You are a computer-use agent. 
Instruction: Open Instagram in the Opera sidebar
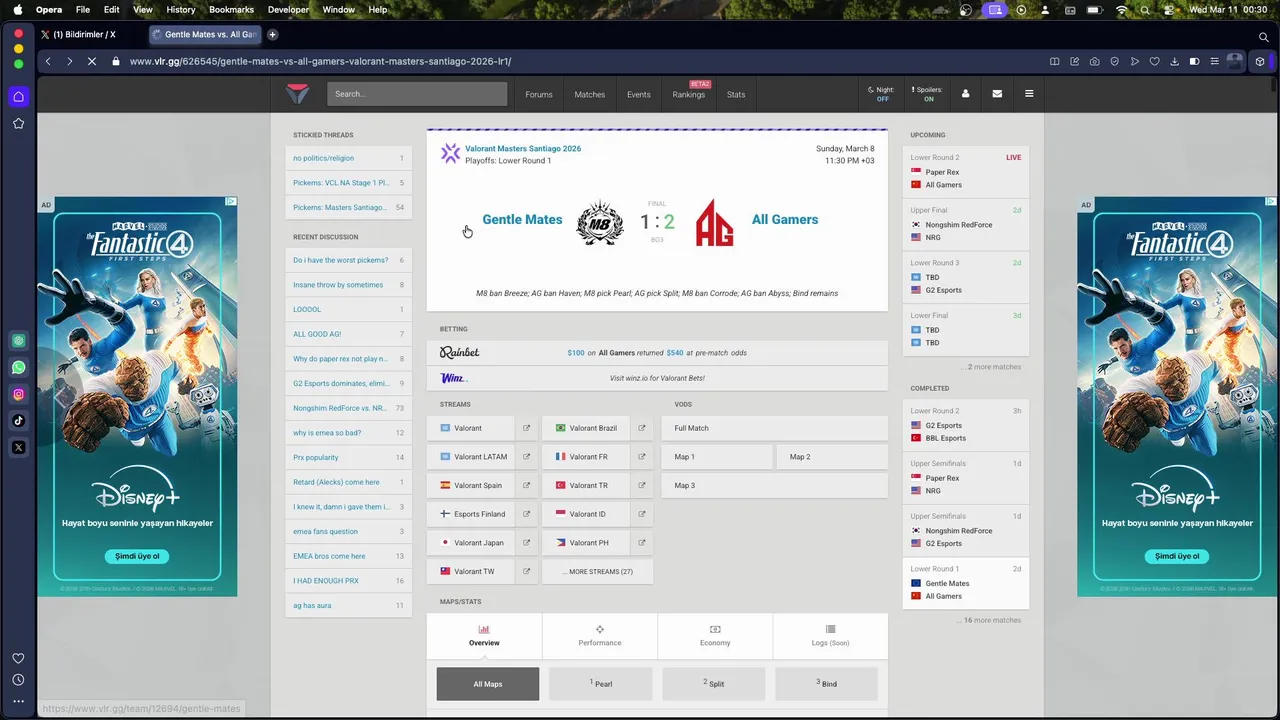point(18,394)
